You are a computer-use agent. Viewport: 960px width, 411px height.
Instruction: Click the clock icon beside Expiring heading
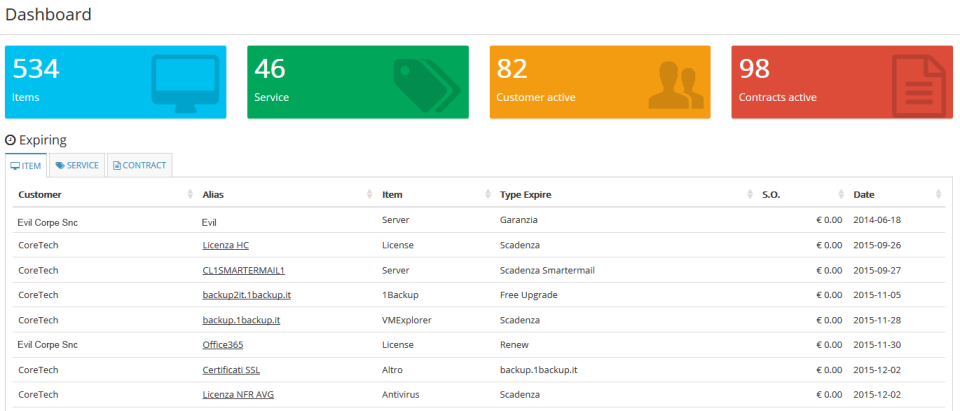pyautogui.click(x=10, y=140)
